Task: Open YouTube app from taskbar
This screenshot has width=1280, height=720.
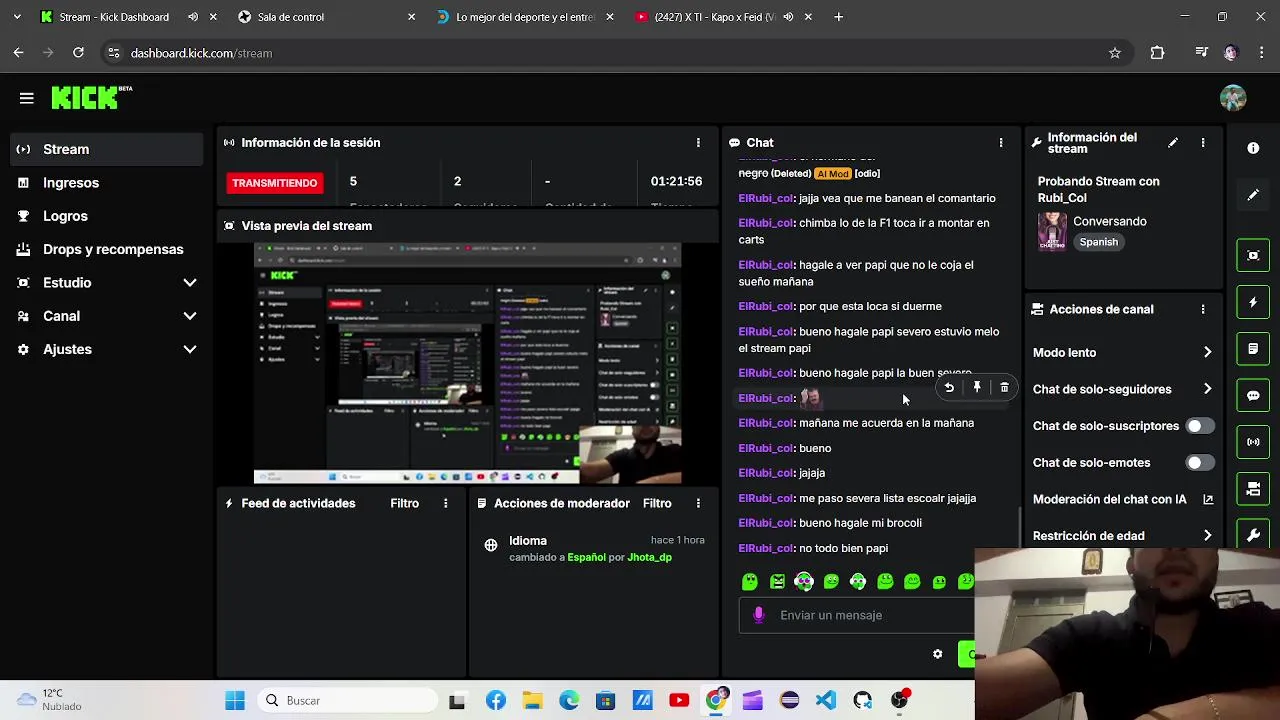Action: click(x=679, y=700)
